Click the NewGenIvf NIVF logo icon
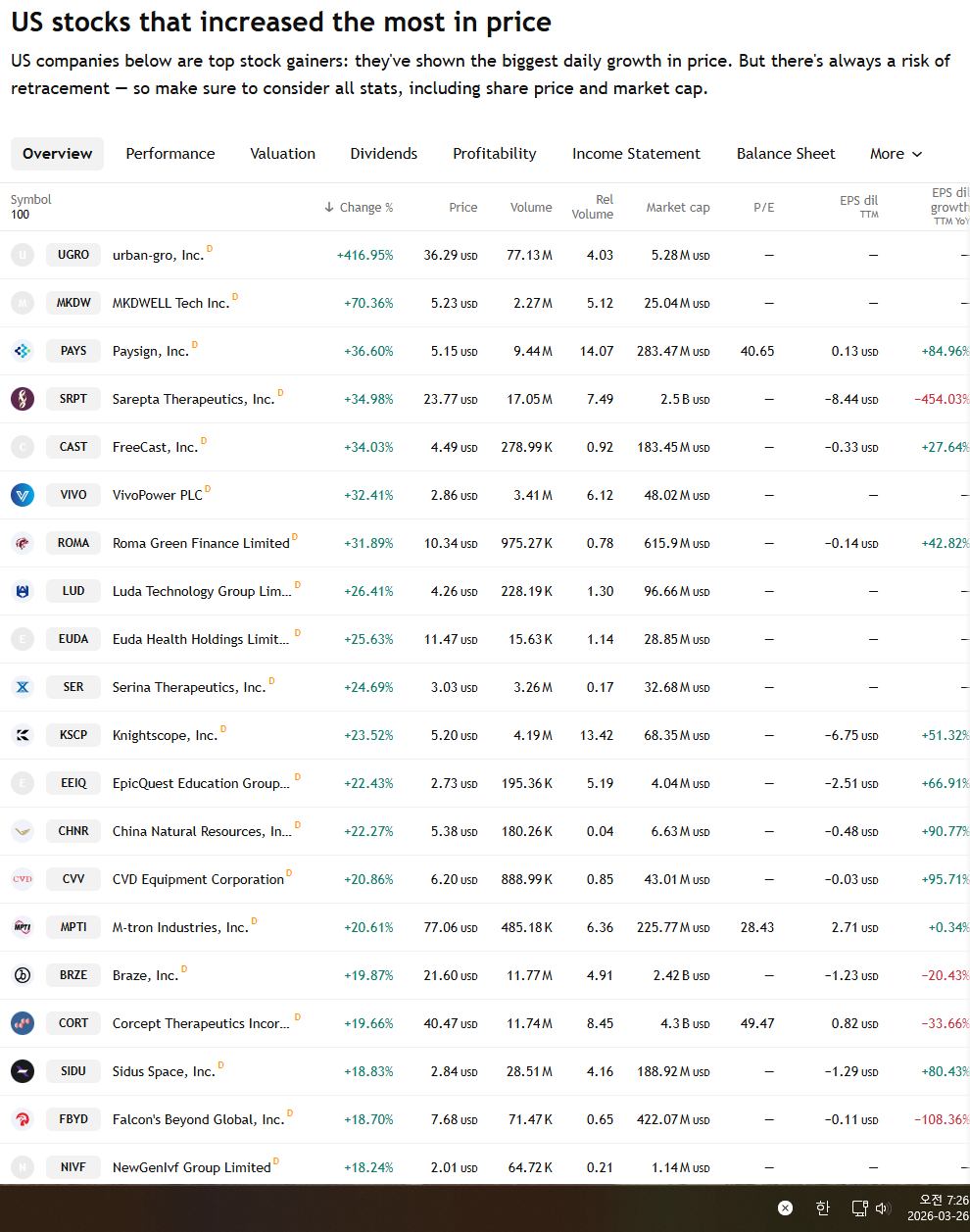 [x=23, y=1167]
